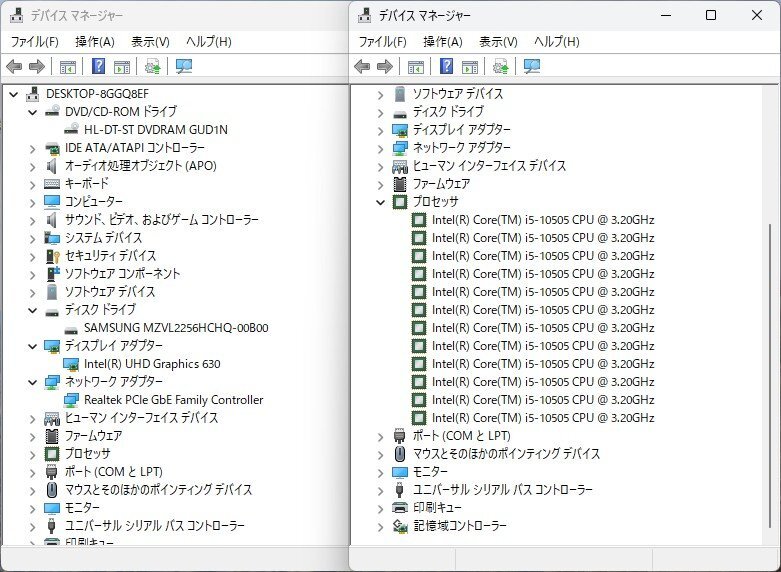Expand IDE ATA/ATAPI コントローラー node
Viewport: 781px width, 572px height.
pos(33,148)
